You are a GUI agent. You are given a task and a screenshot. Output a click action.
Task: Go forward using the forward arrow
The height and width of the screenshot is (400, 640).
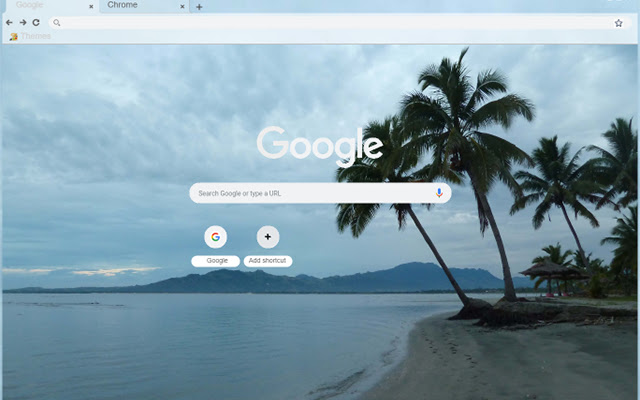tap(23, 23)
